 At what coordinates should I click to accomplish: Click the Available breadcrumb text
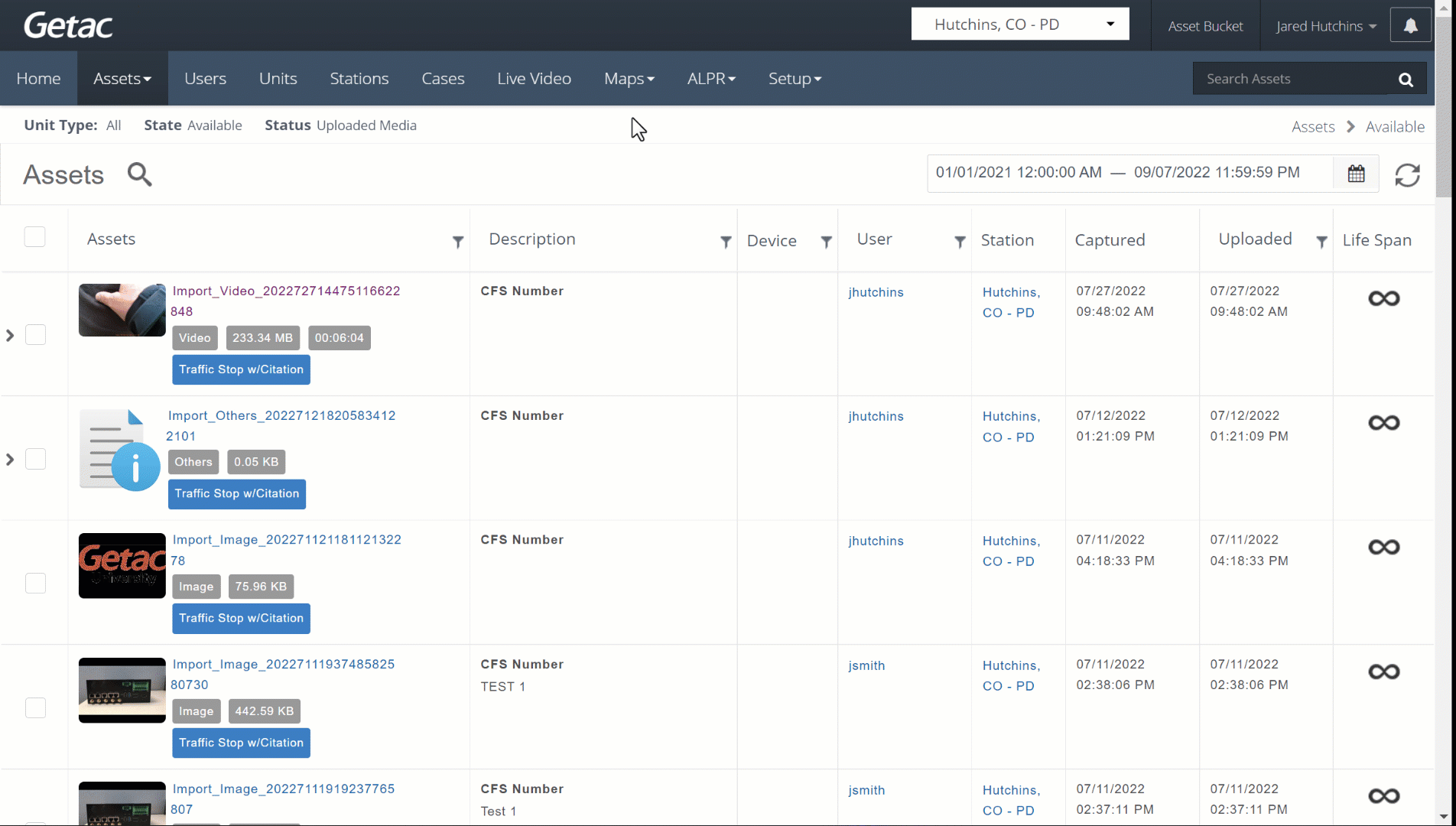[x=1395, y=127]
